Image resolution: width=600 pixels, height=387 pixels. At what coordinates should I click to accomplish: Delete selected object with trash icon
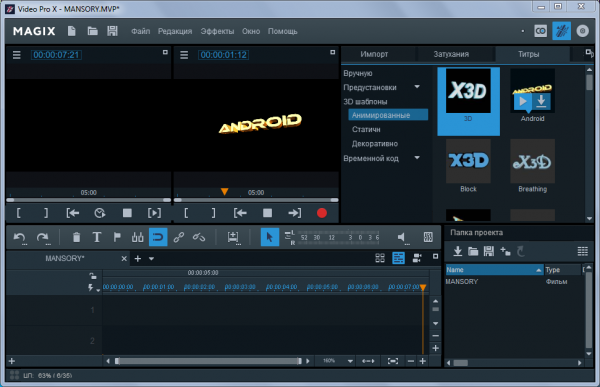(77, 237)
